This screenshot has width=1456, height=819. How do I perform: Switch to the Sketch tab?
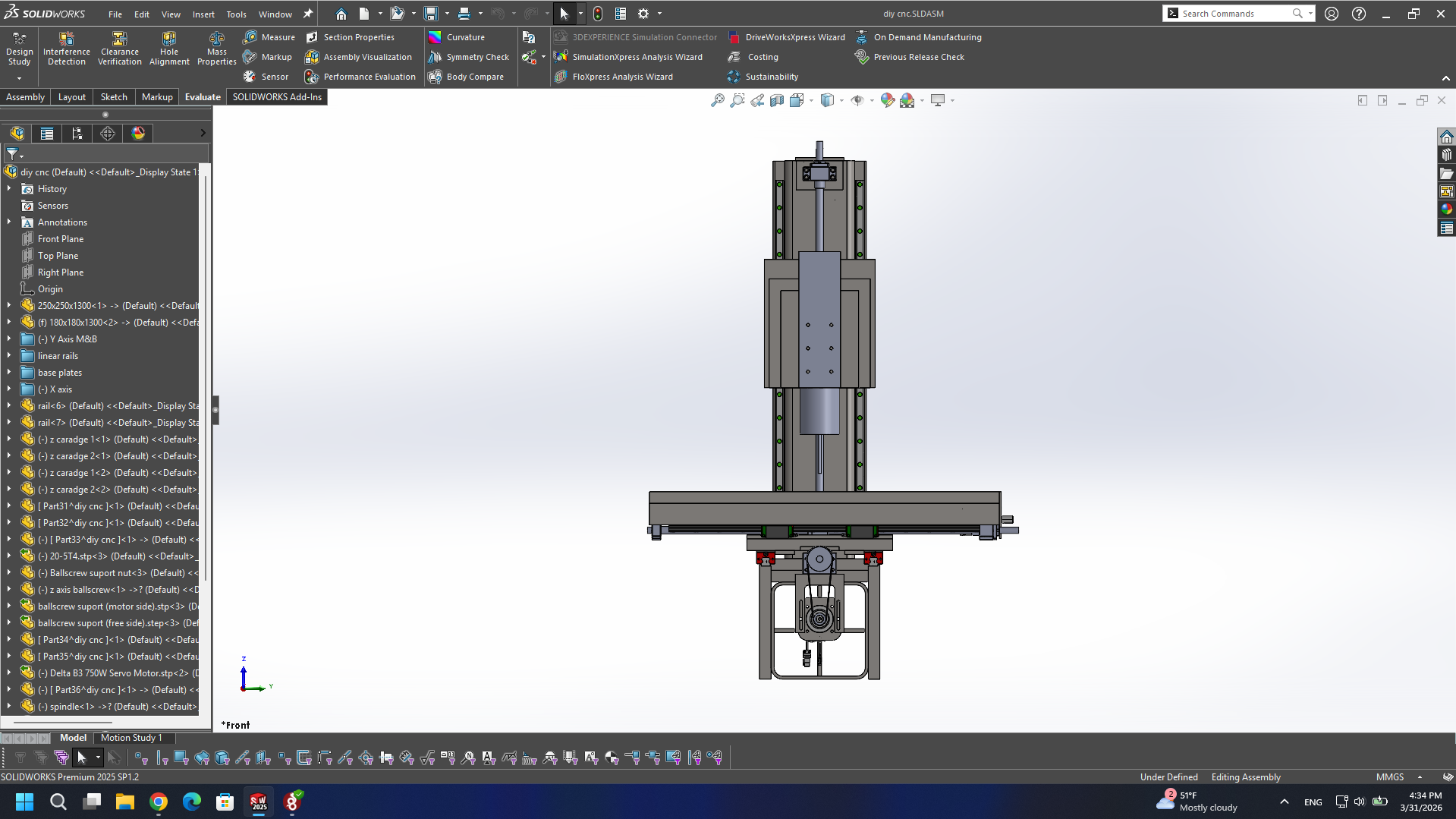pos(114,97)
